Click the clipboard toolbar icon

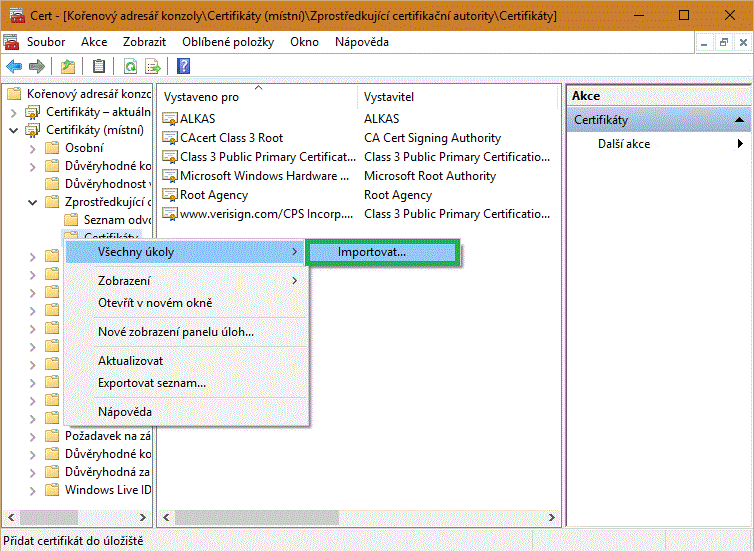(x=99, y=66)
